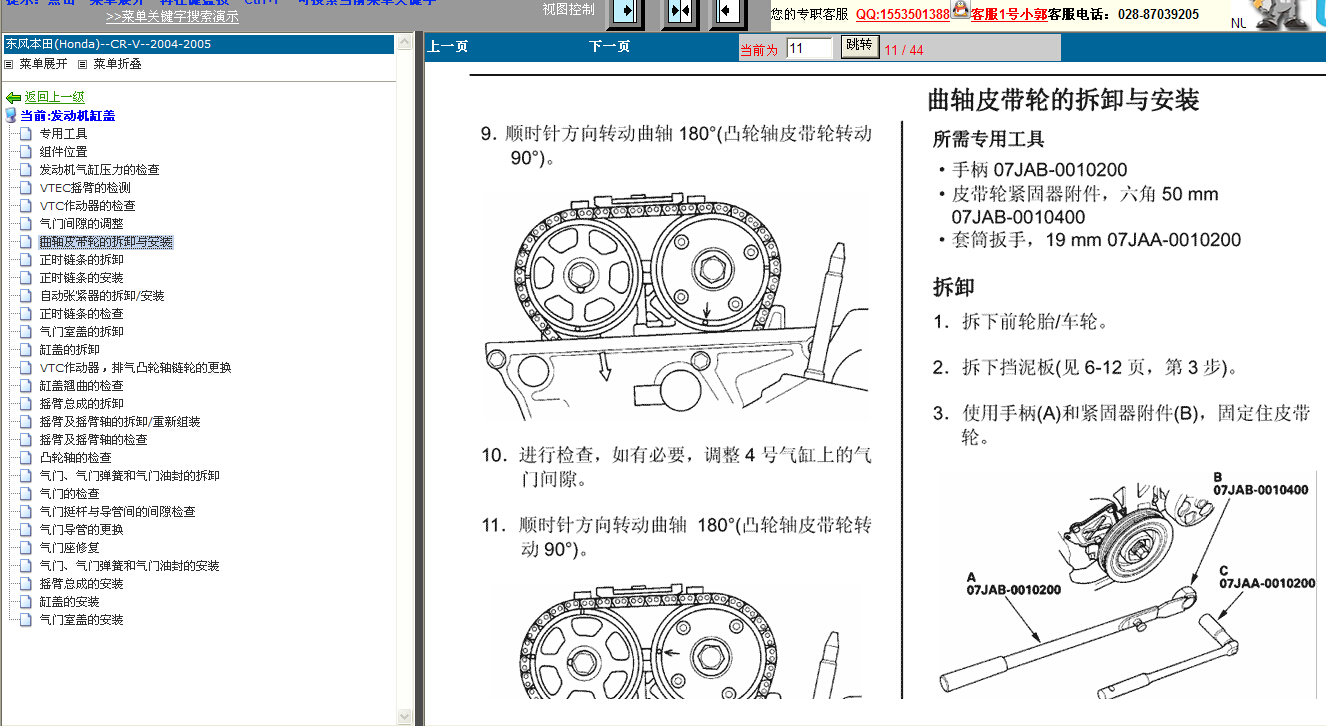
Task: Select the 东风本田(Honda)--CR-V--2004-2005 header
Action: tap(198, 44)
